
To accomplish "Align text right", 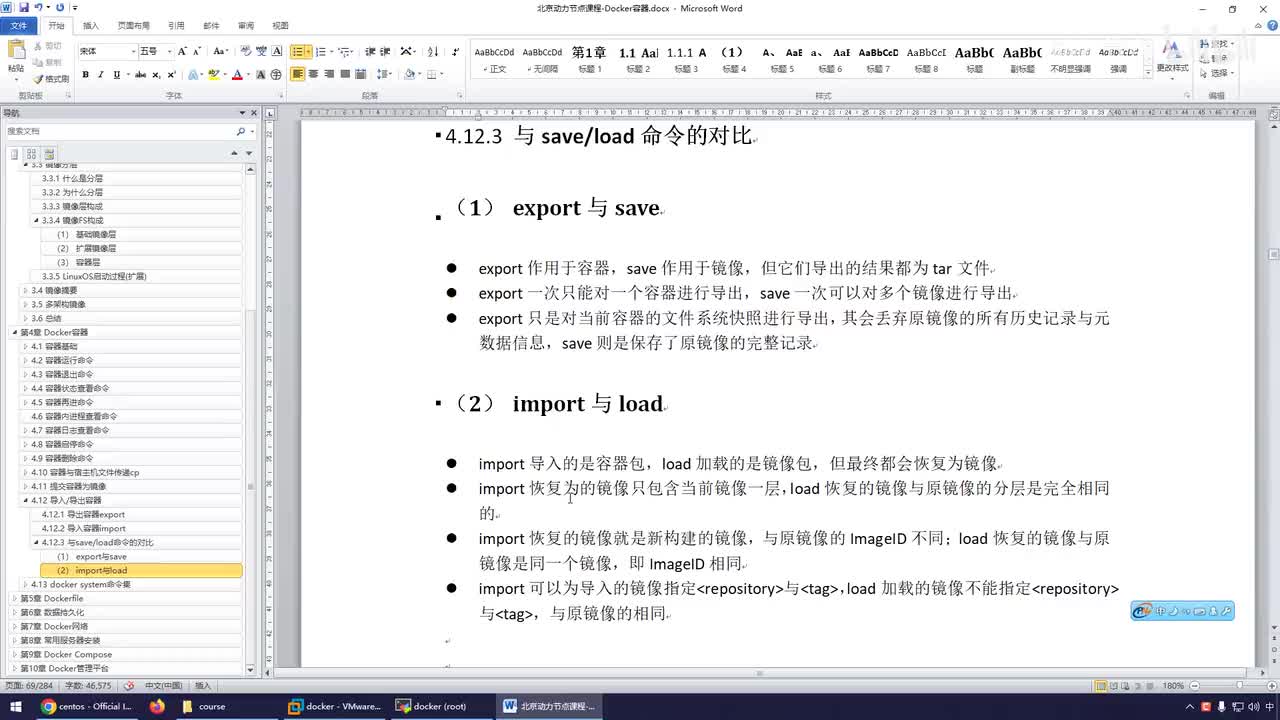I will point(329,75).
